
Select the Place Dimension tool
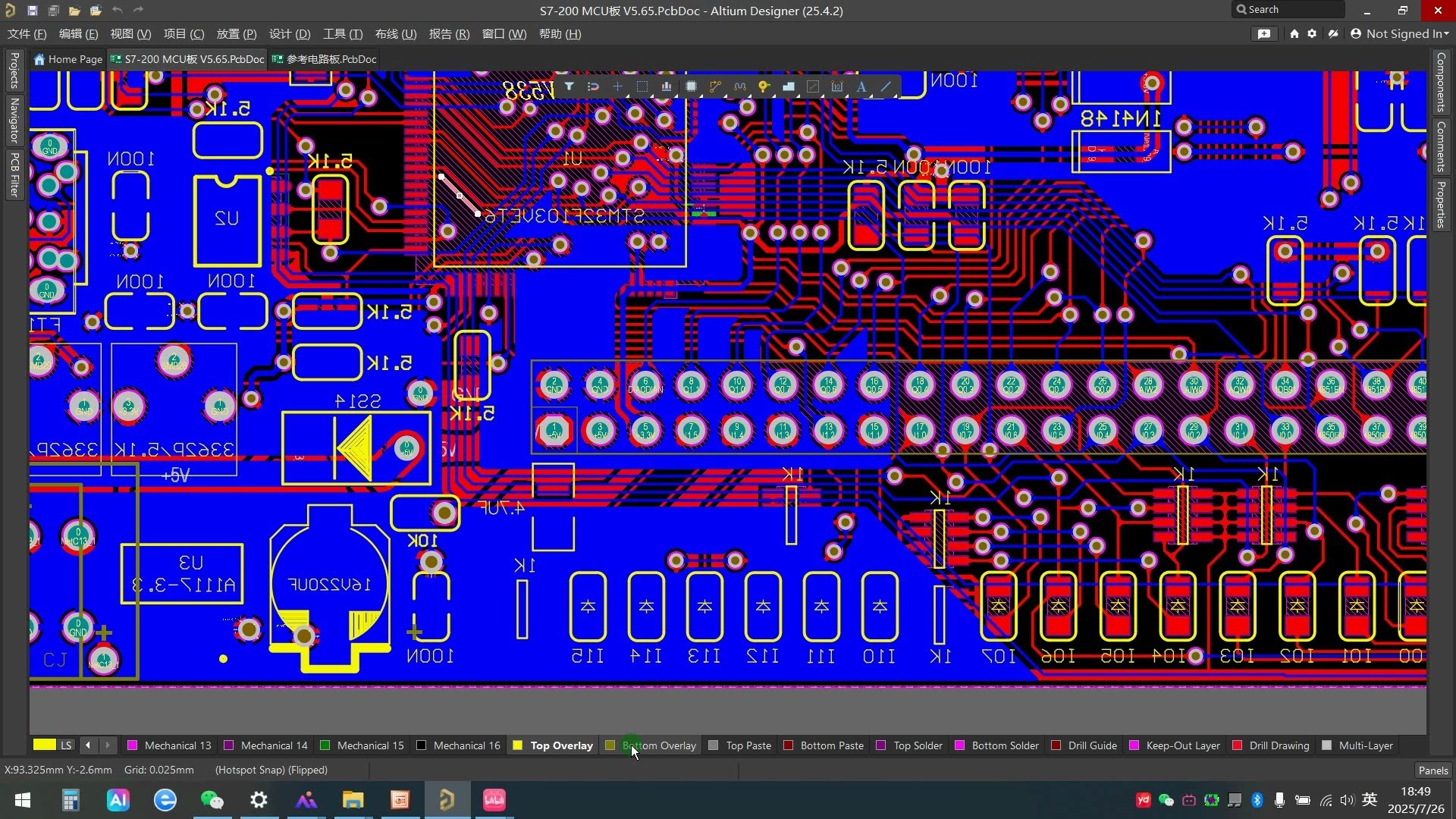tap(837, 86)
